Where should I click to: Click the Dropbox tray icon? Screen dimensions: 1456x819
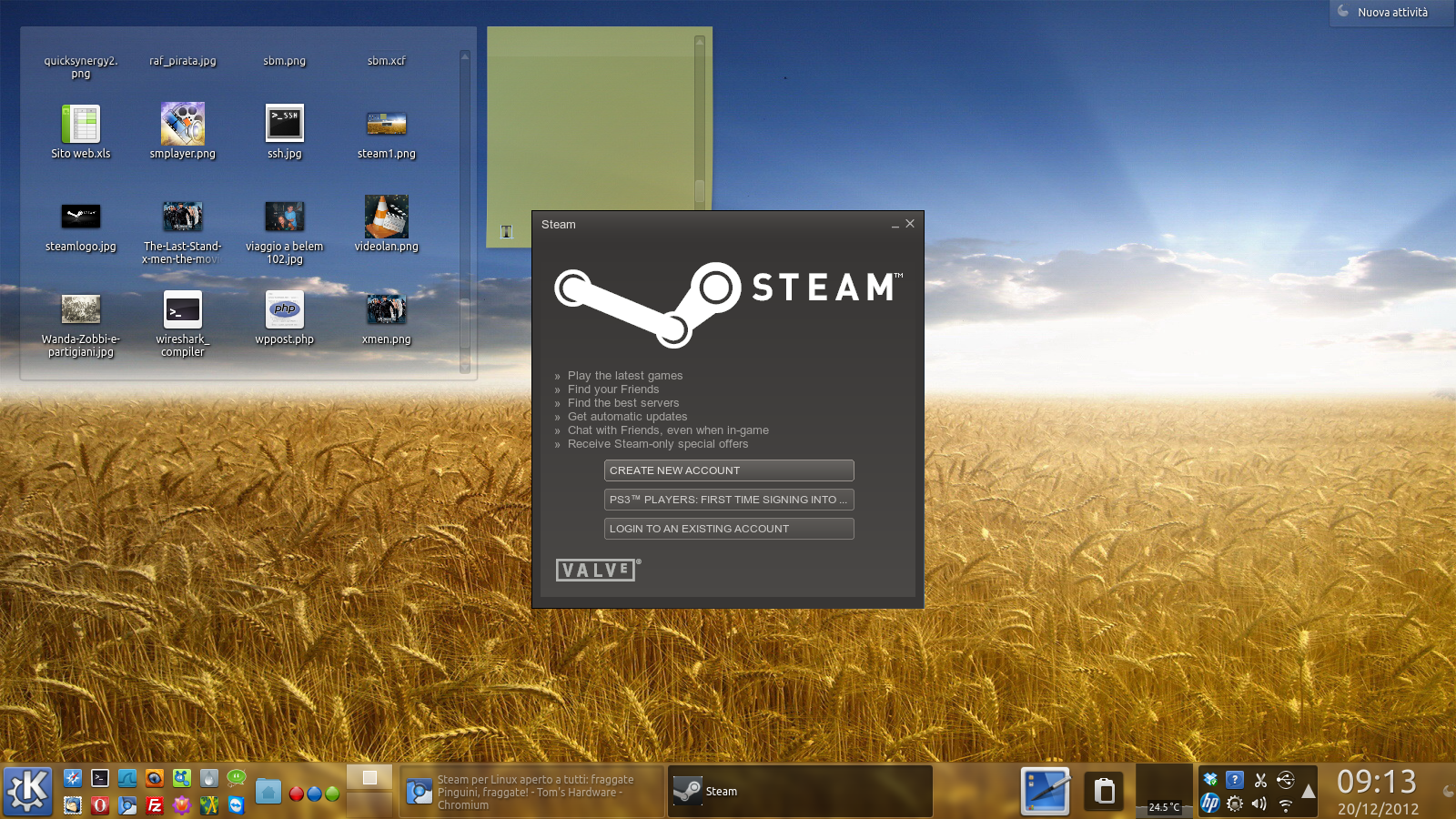[x=1210, y=780]
